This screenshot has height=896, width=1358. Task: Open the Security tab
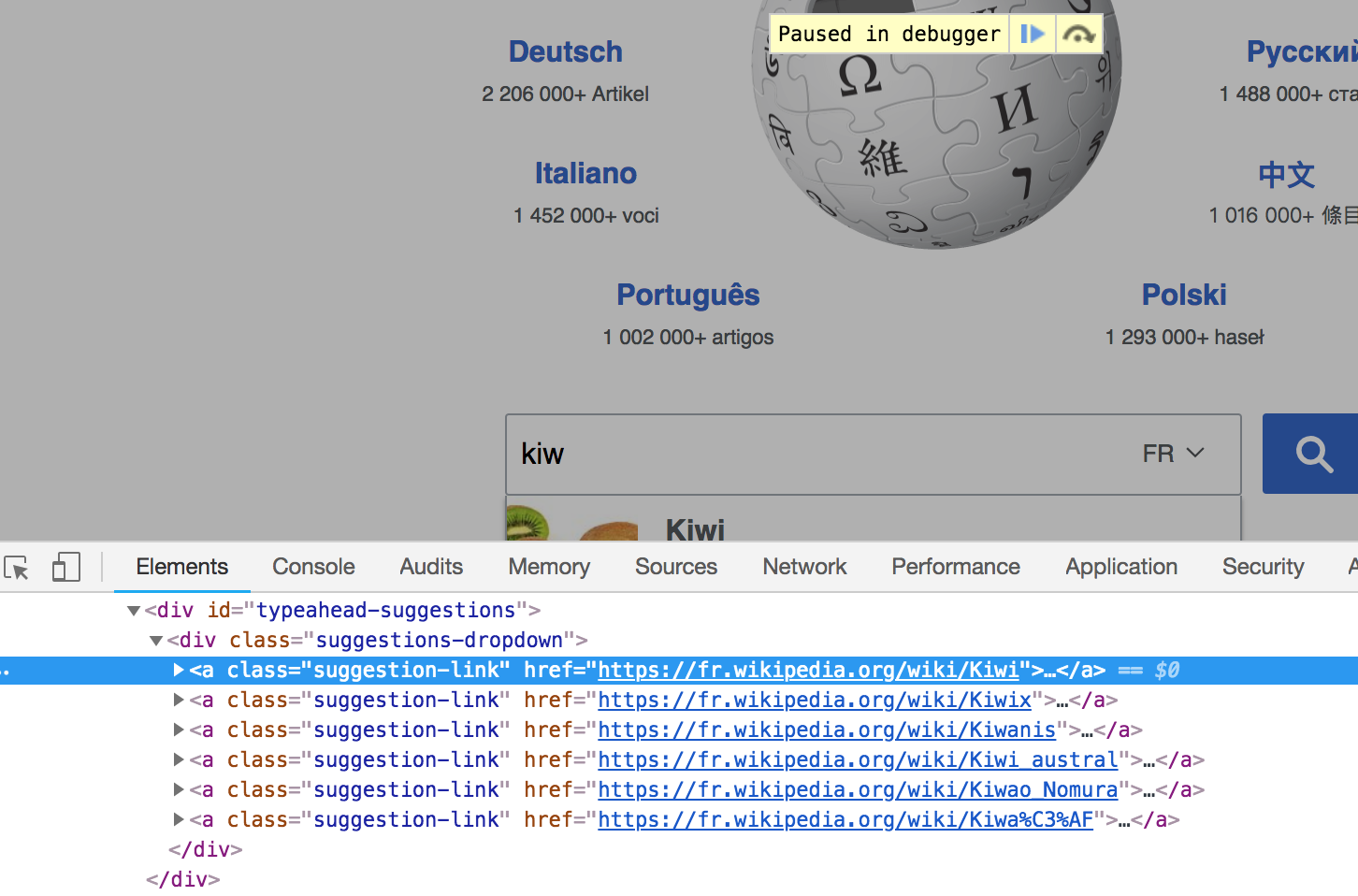click(1263, 567)
